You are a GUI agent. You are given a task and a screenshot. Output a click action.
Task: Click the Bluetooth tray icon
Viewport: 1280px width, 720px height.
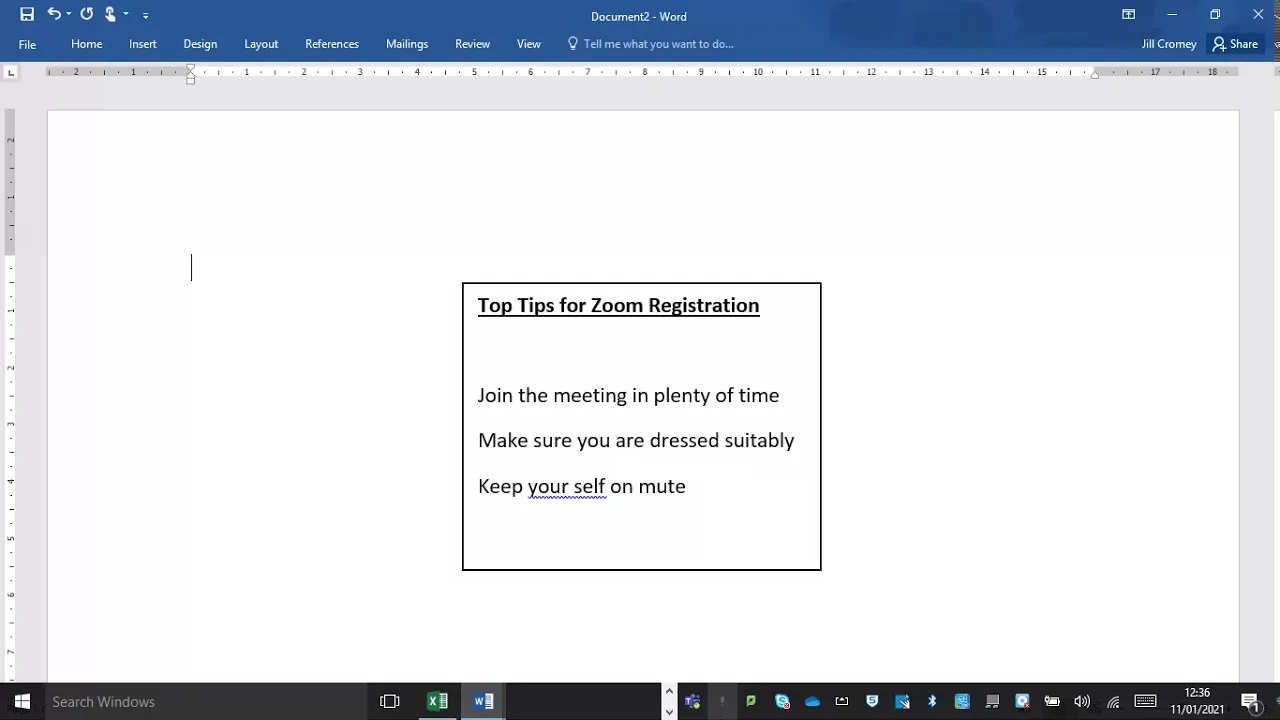pos(932,701)
